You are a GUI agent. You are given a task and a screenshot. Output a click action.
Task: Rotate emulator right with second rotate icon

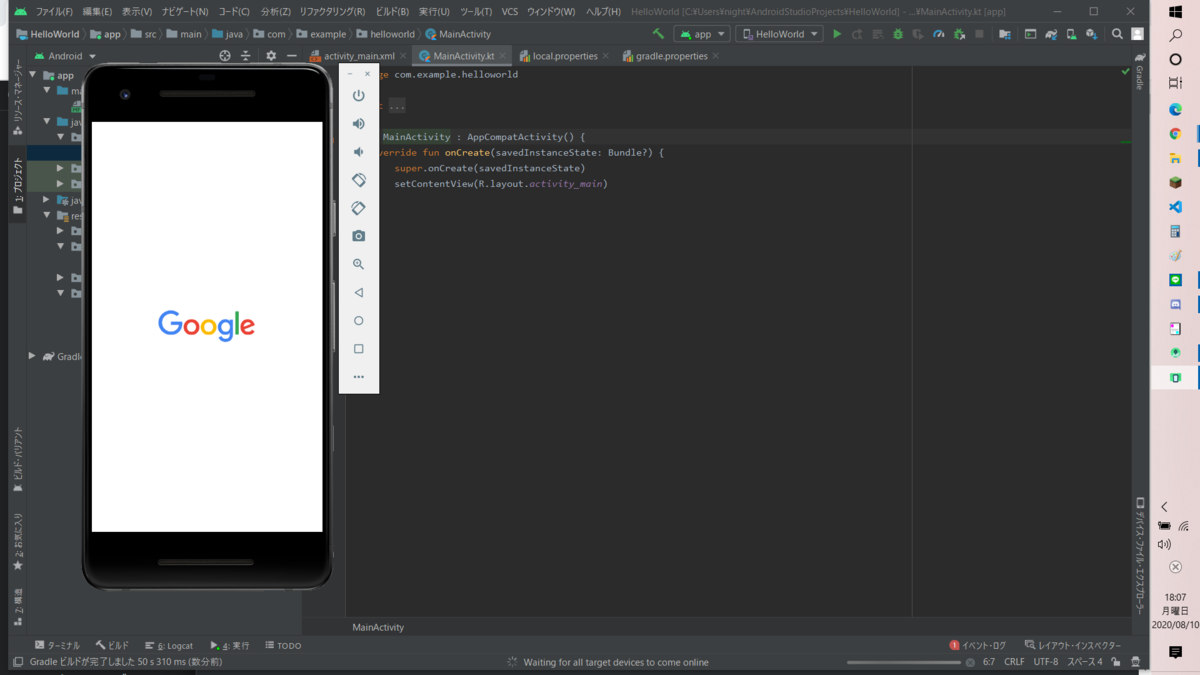point(358,208)
